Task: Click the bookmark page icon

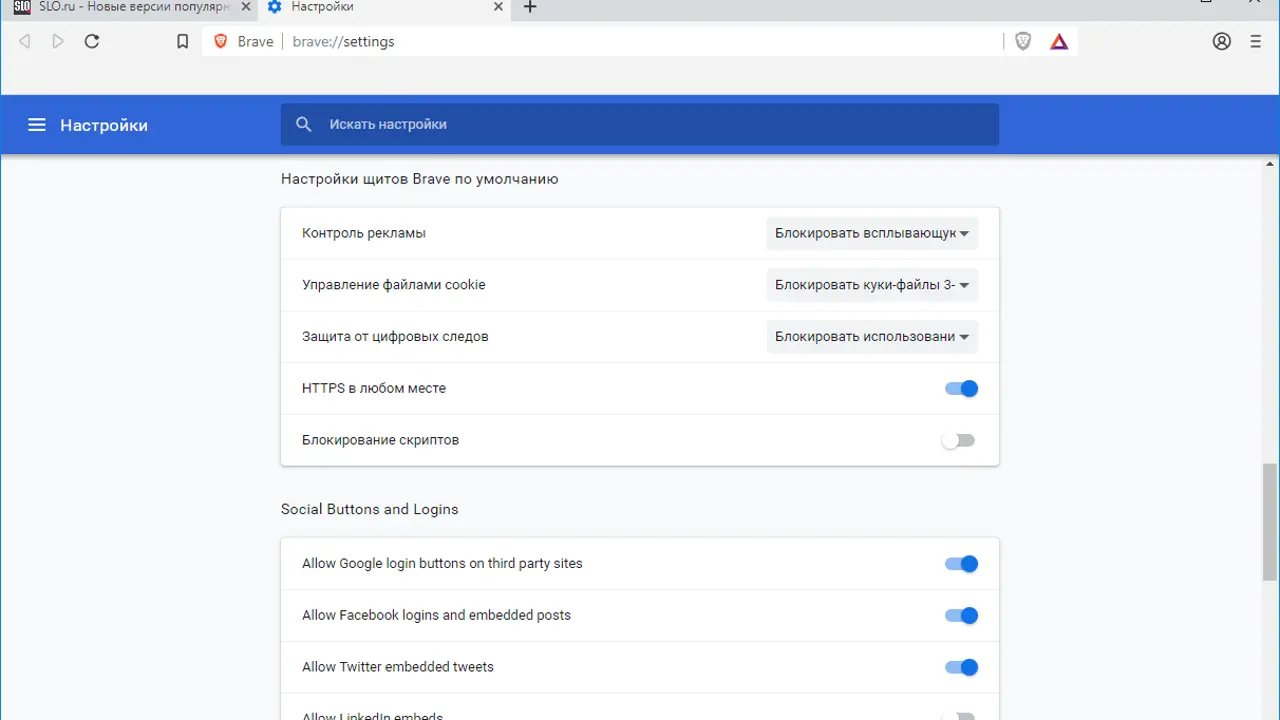Action: point(182,42)
